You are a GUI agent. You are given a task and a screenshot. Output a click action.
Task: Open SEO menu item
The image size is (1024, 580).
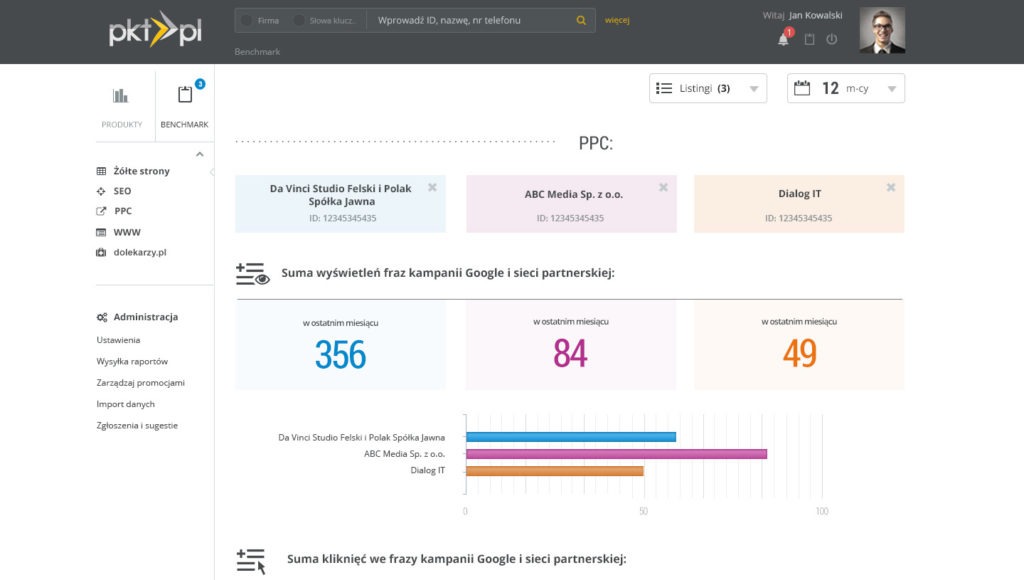(x=122, y=191)
